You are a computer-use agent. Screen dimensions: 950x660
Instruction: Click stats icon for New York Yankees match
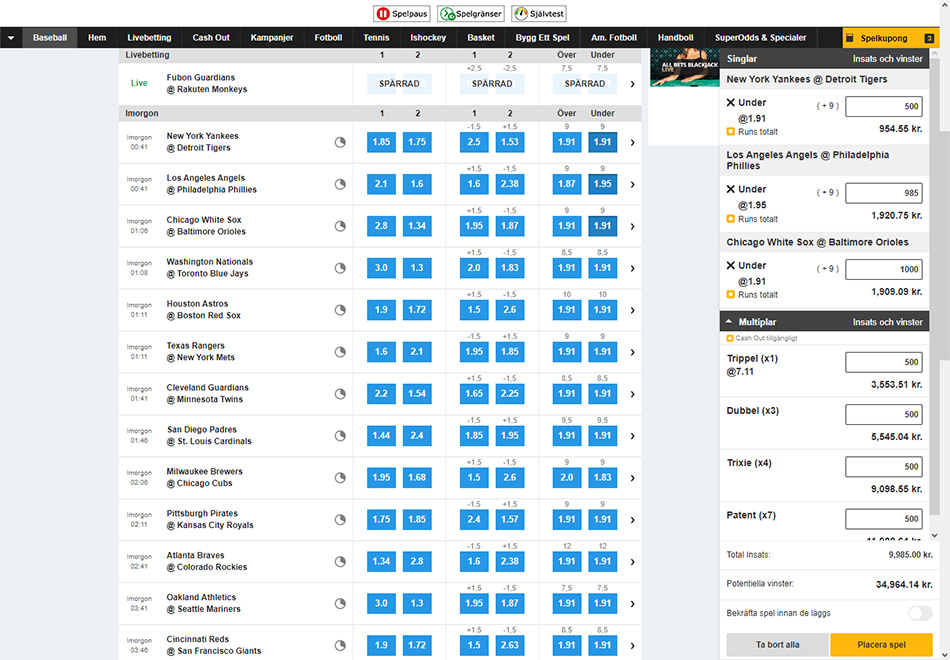[x=340, y=142]
